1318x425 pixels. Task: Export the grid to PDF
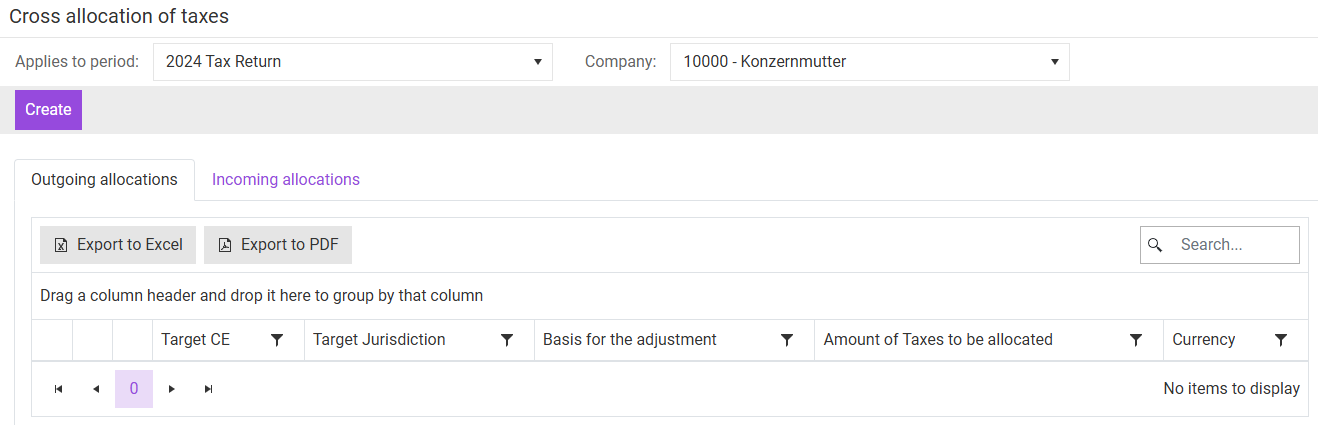pyautogui.click(x=278, y=245)
